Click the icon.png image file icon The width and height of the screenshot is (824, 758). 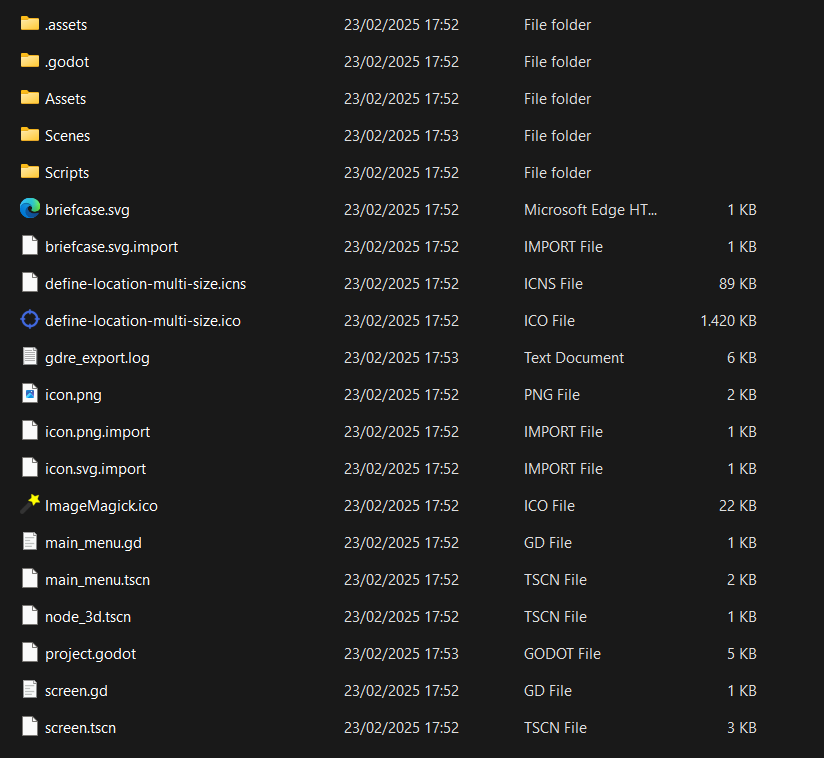tap(29, 394)
